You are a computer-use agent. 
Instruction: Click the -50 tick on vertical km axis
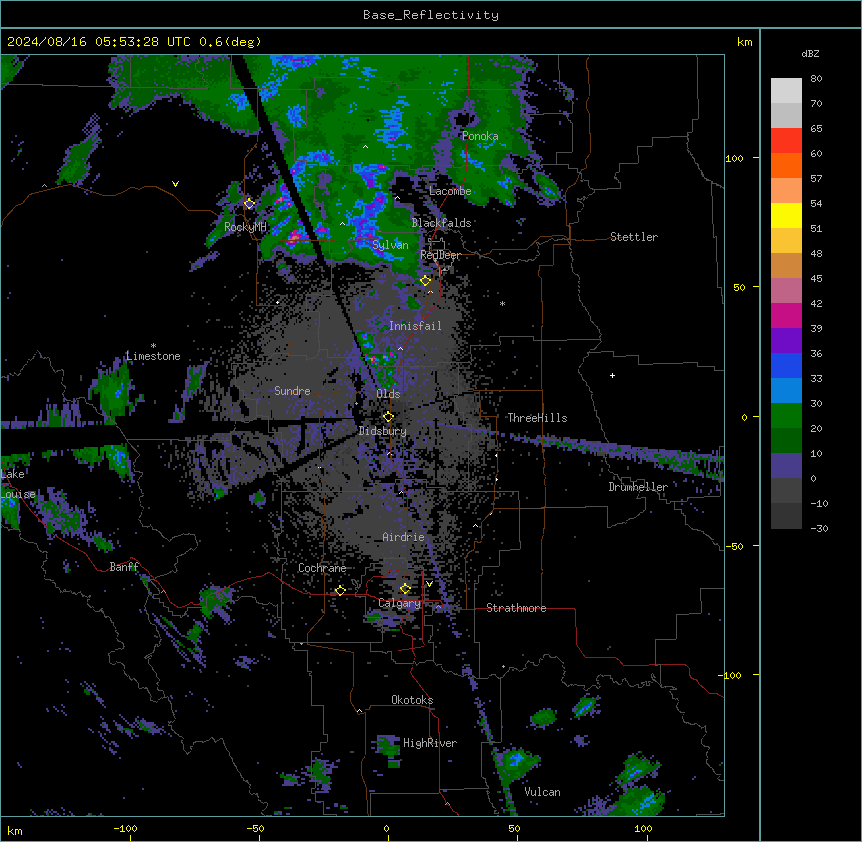click(734, 546)
